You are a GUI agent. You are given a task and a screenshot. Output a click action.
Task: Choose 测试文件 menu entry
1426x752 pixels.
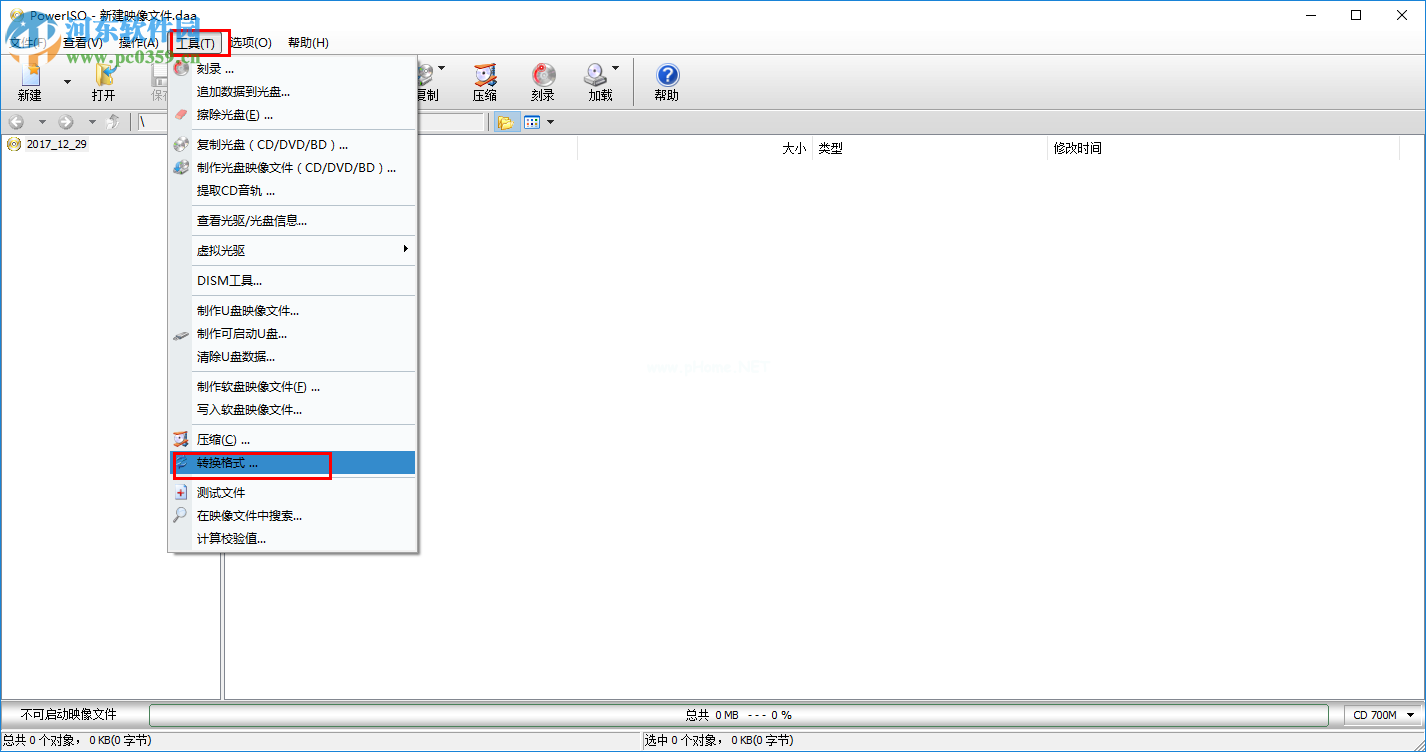point(292,493)
